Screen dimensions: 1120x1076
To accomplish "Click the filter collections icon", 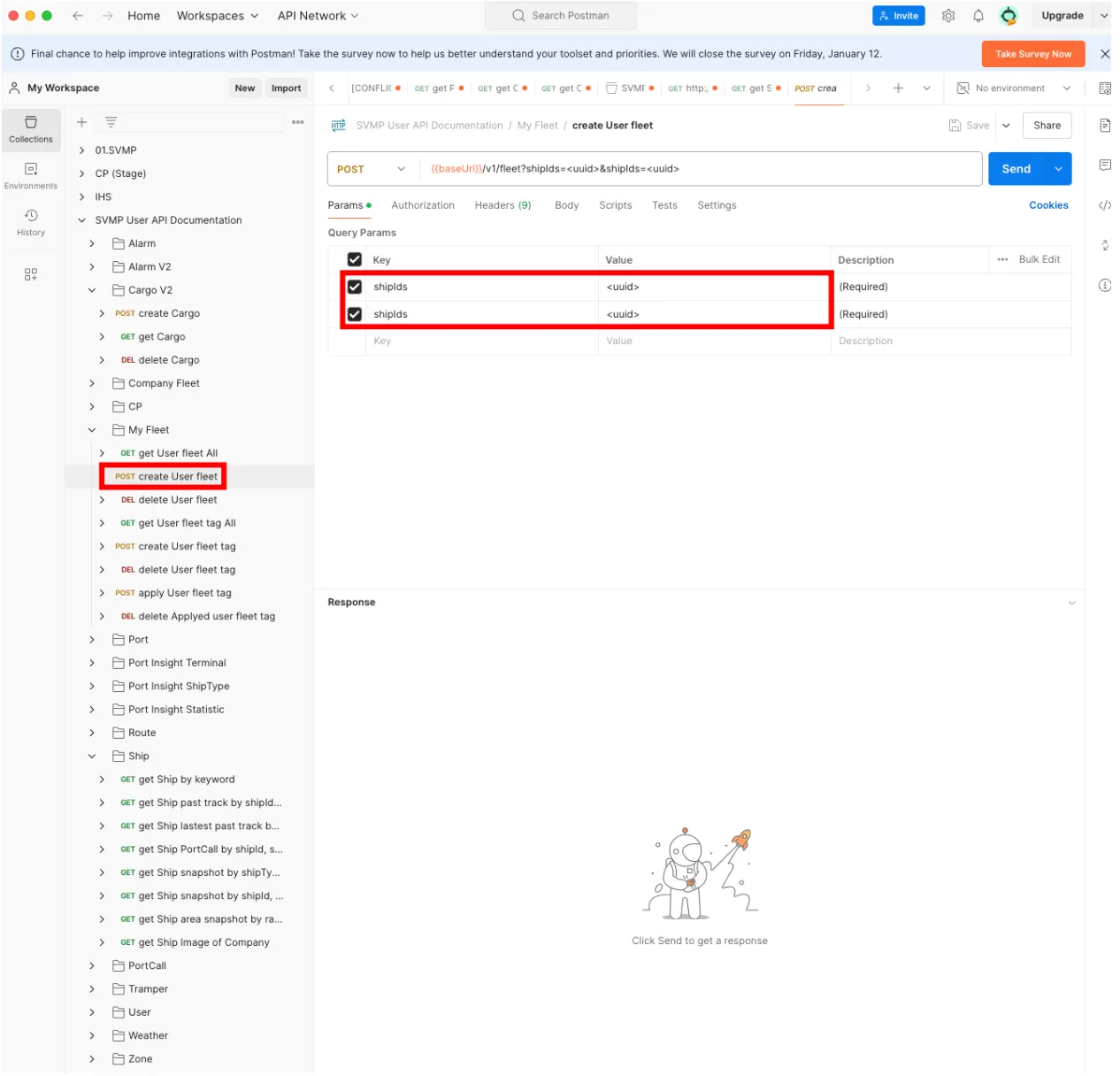I will pos(111,122).
